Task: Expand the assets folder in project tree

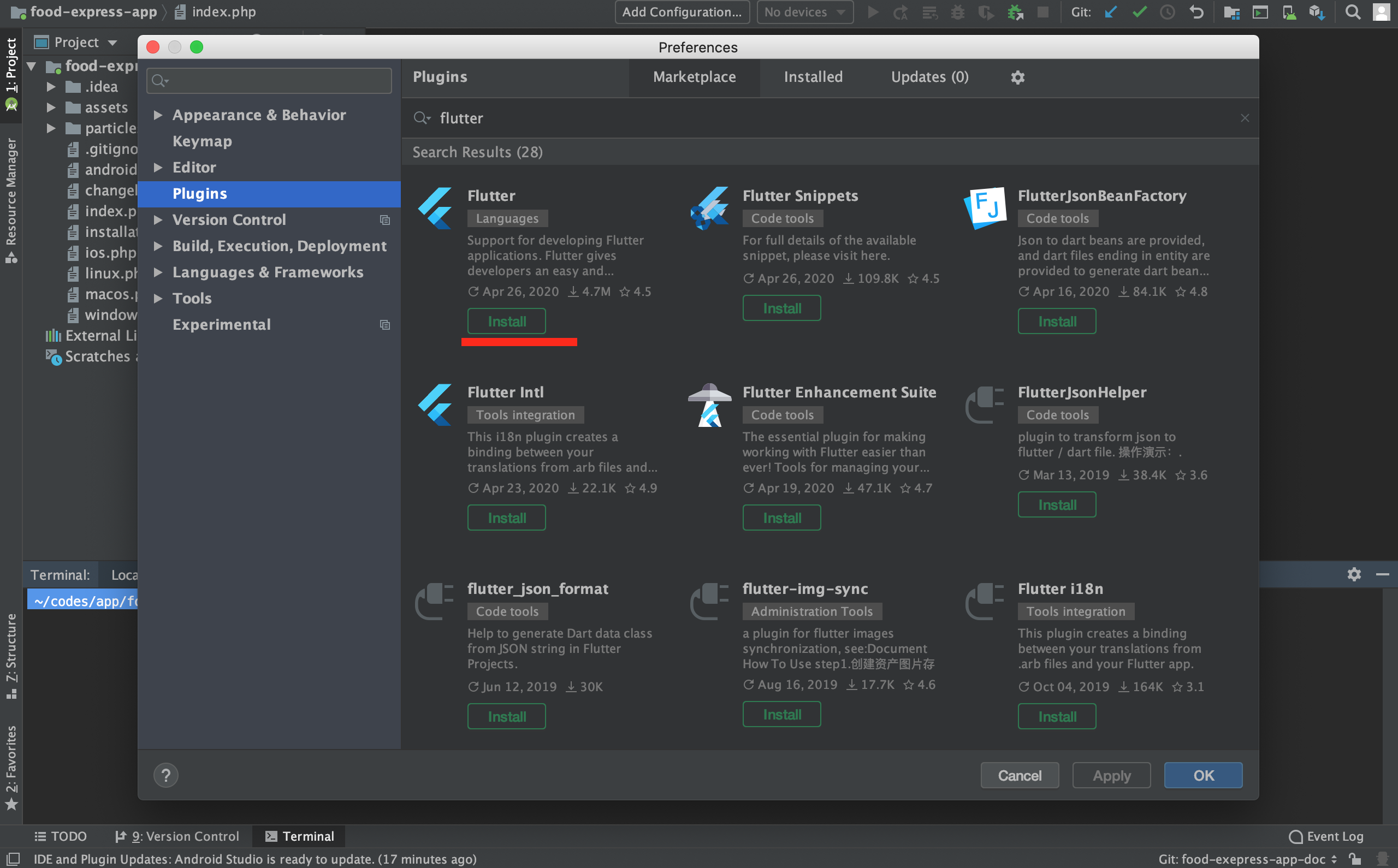Action: click(x=51, y=108)
